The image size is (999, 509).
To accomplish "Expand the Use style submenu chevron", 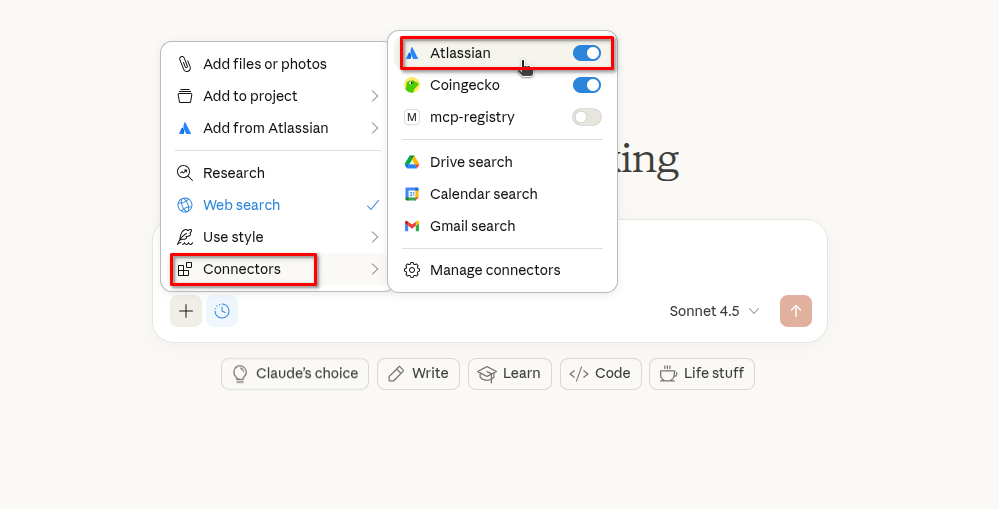I will (375, 237).
